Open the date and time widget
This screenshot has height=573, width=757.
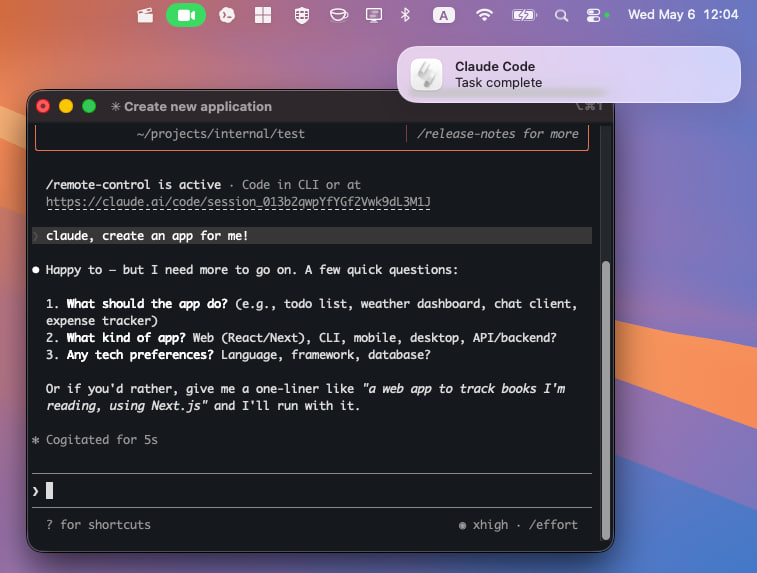pos(683,14)
